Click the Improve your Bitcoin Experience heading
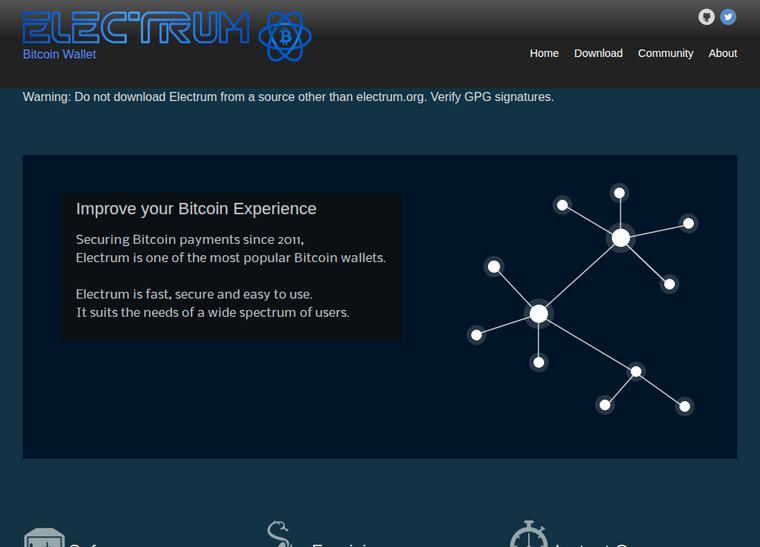This screenshot has width=760, height=547. (x=196, y=209)
